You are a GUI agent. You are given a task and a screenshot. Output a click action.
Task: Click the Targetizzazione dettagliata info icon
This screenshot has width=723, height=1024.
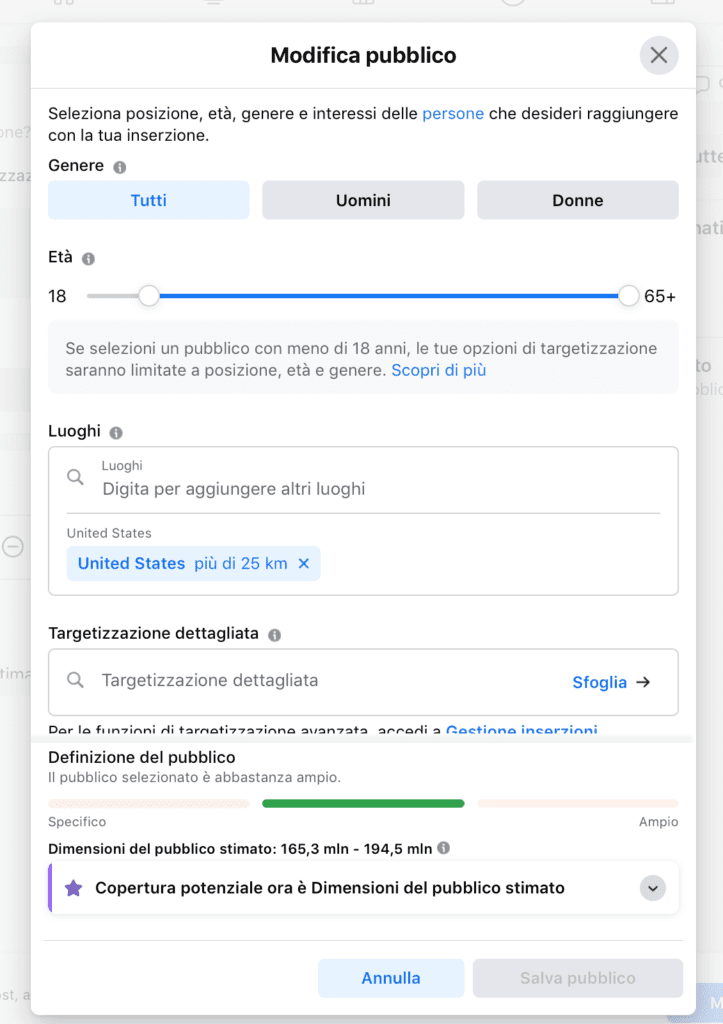[x=274, y=635]
